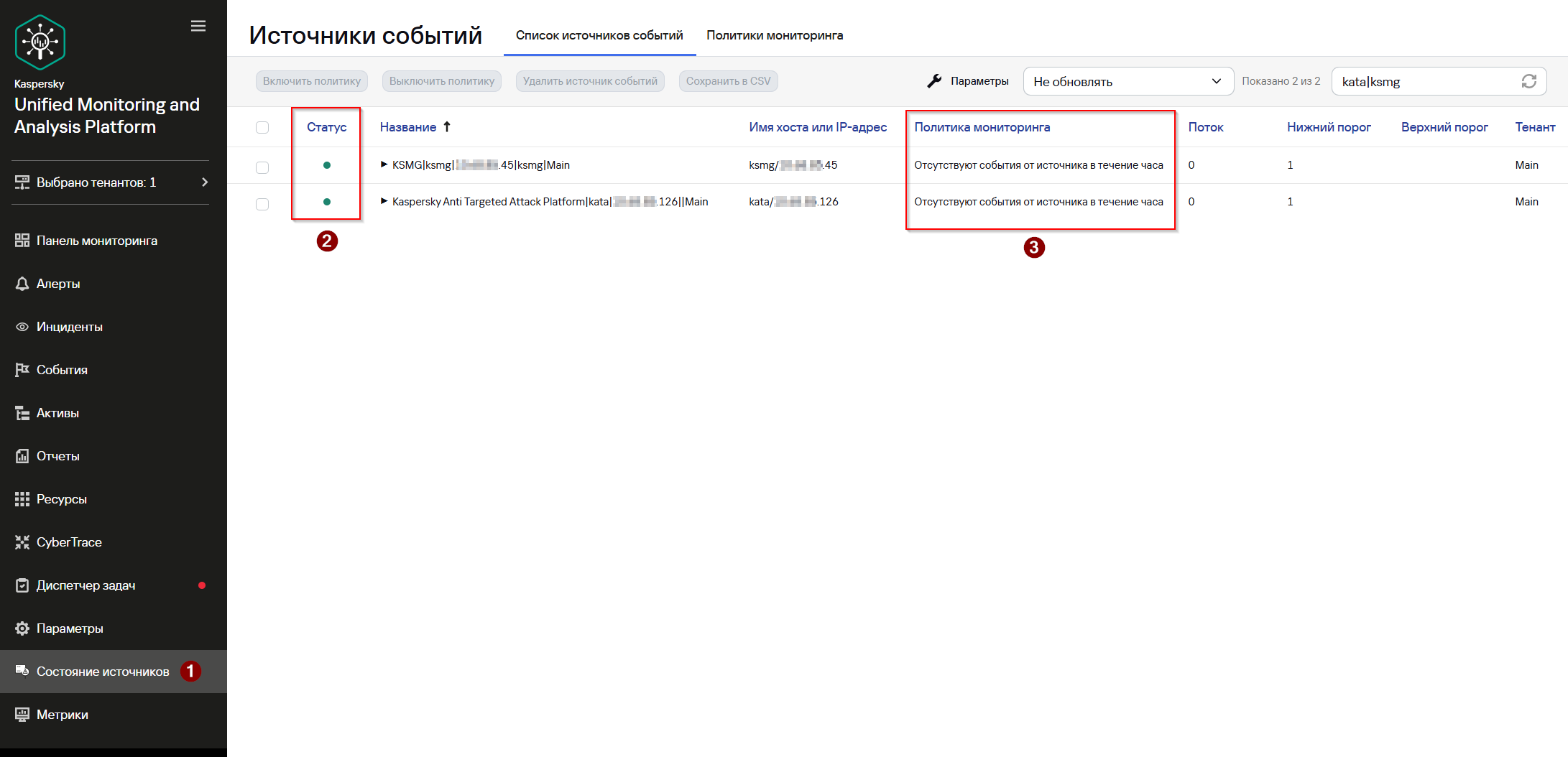Toggle the select-all header checkbox
Screen dimensions: 1568x757
[262, 127]
